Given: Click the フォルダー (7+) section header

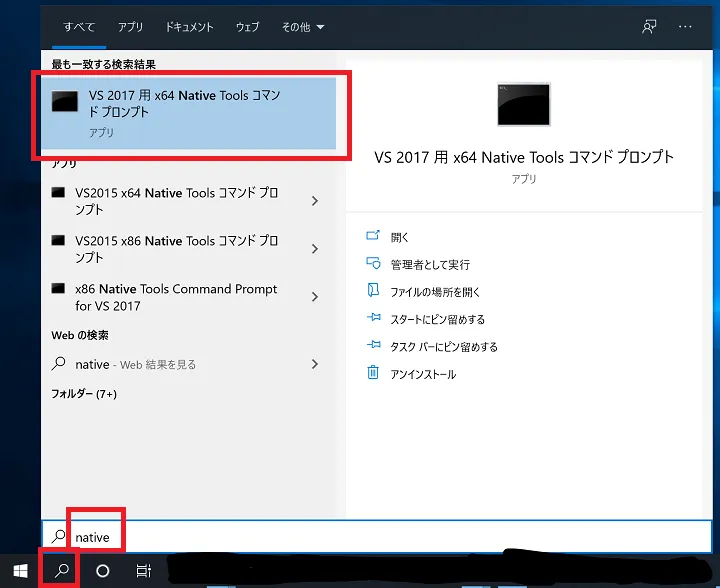Looking at the screenshot, I should coord(84,394).
